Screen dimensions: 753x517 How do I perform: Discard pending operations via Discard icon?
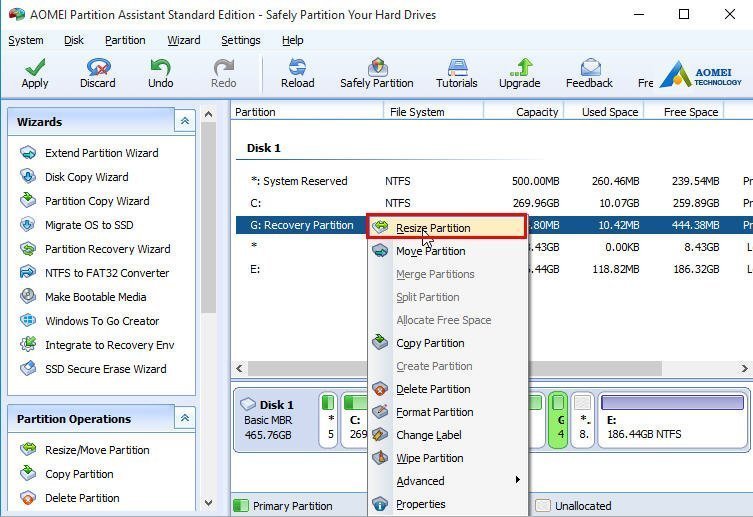click(98, 68)
